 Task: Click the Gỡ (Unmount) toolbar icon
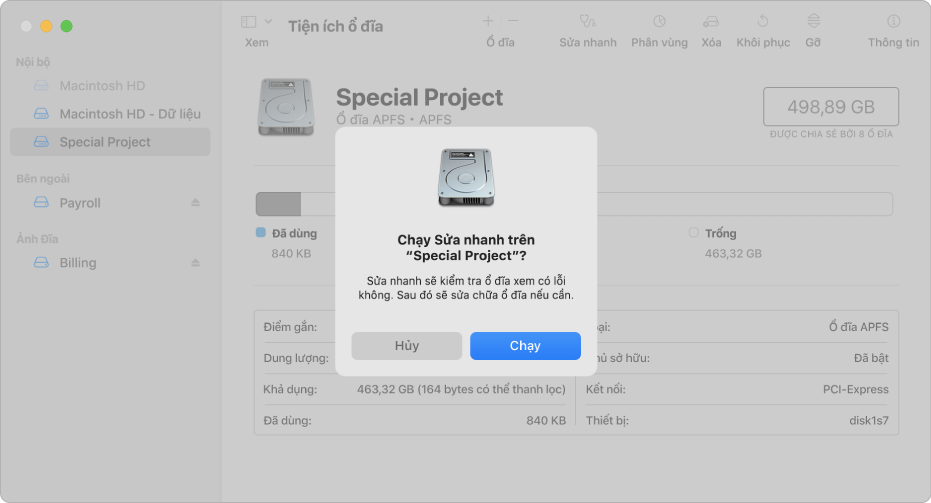pos(813,21)
